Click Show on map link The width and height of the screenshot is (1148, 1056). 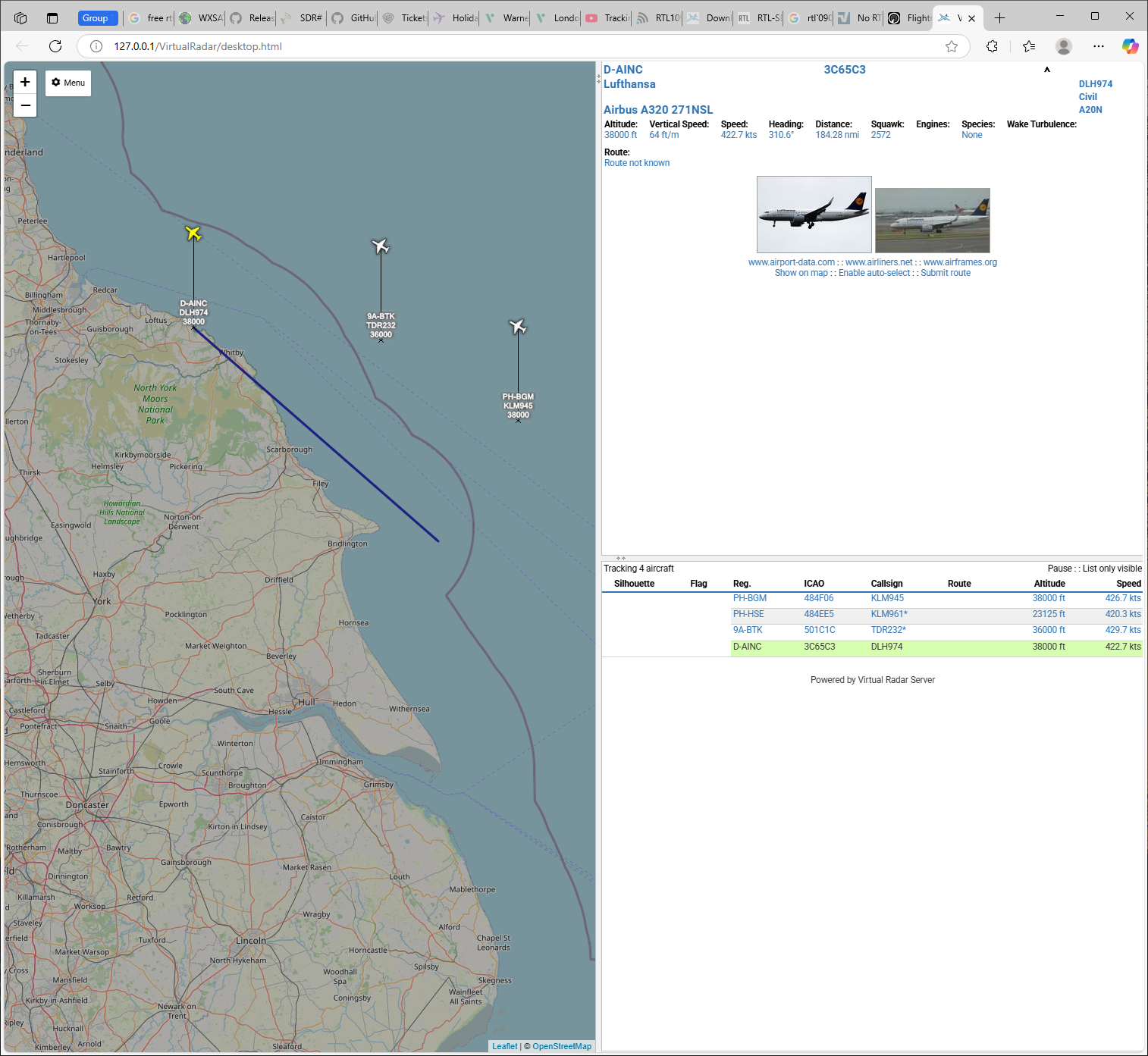801,273
